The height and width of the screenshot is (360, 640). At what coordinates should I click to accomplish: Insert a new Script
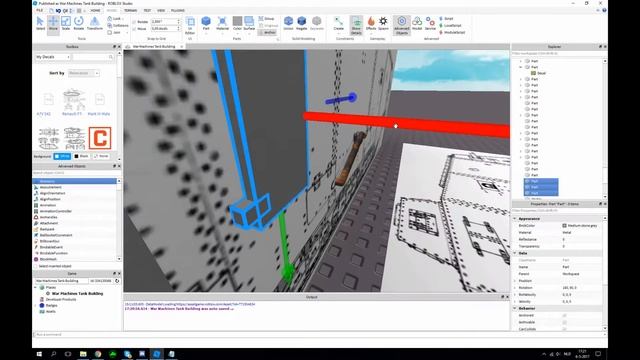[x=446, y=19]
